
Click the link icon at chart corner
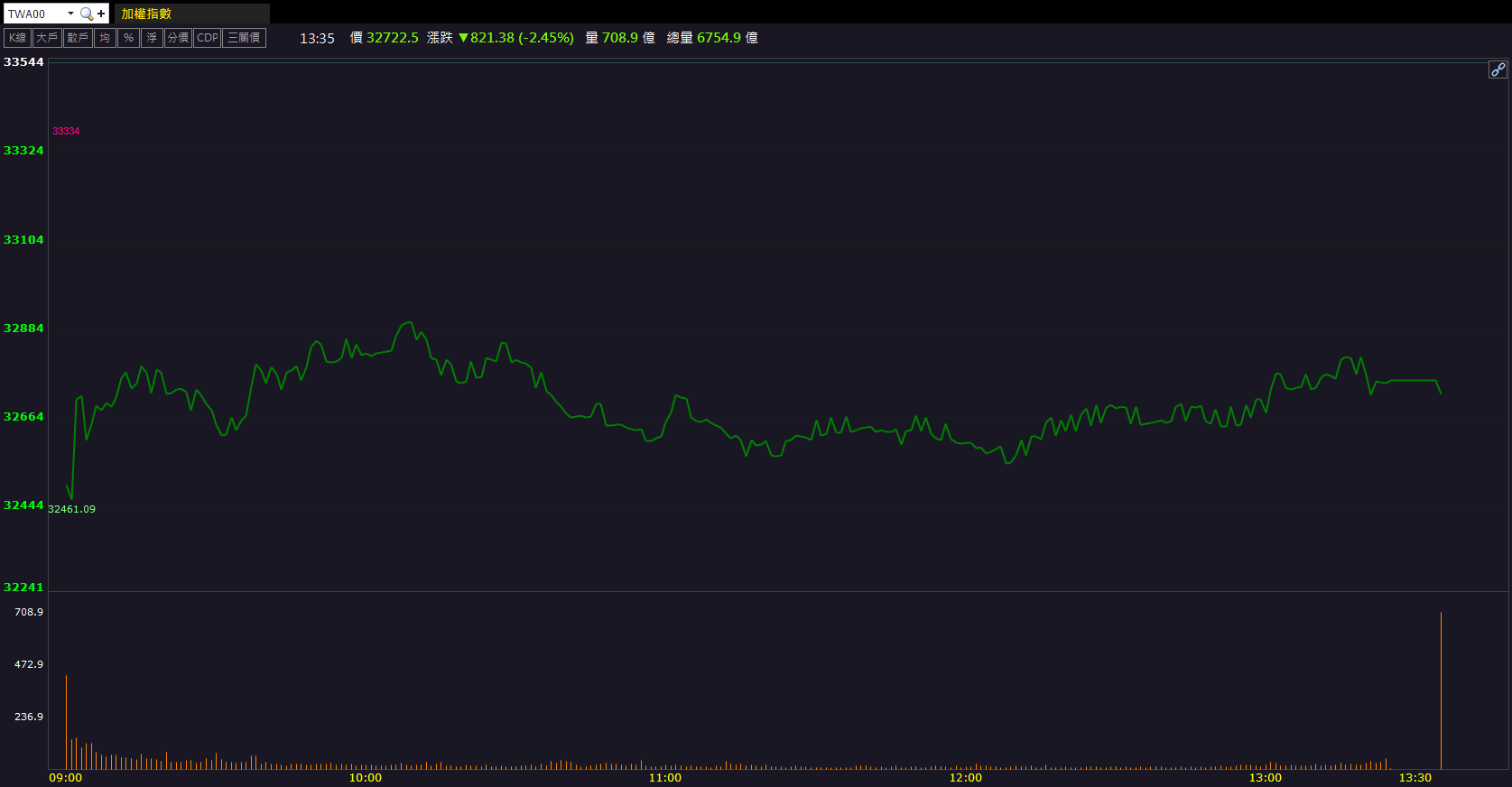[x=1498, y=69]
